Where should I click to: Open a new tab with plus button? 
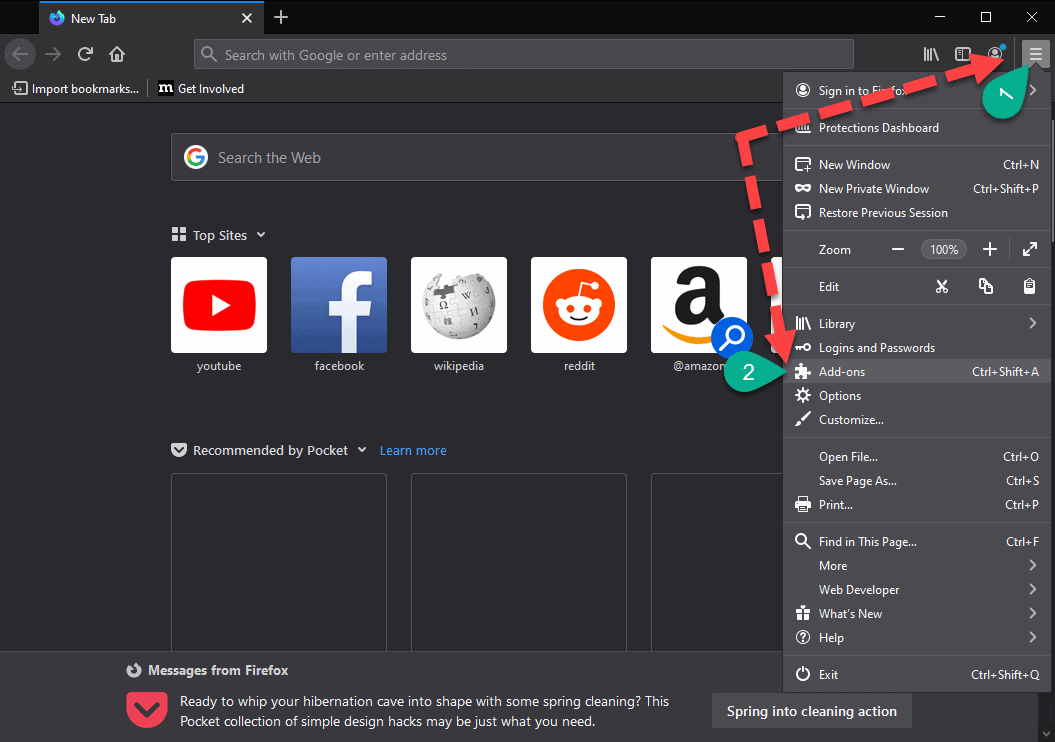(x=281, y=17)
